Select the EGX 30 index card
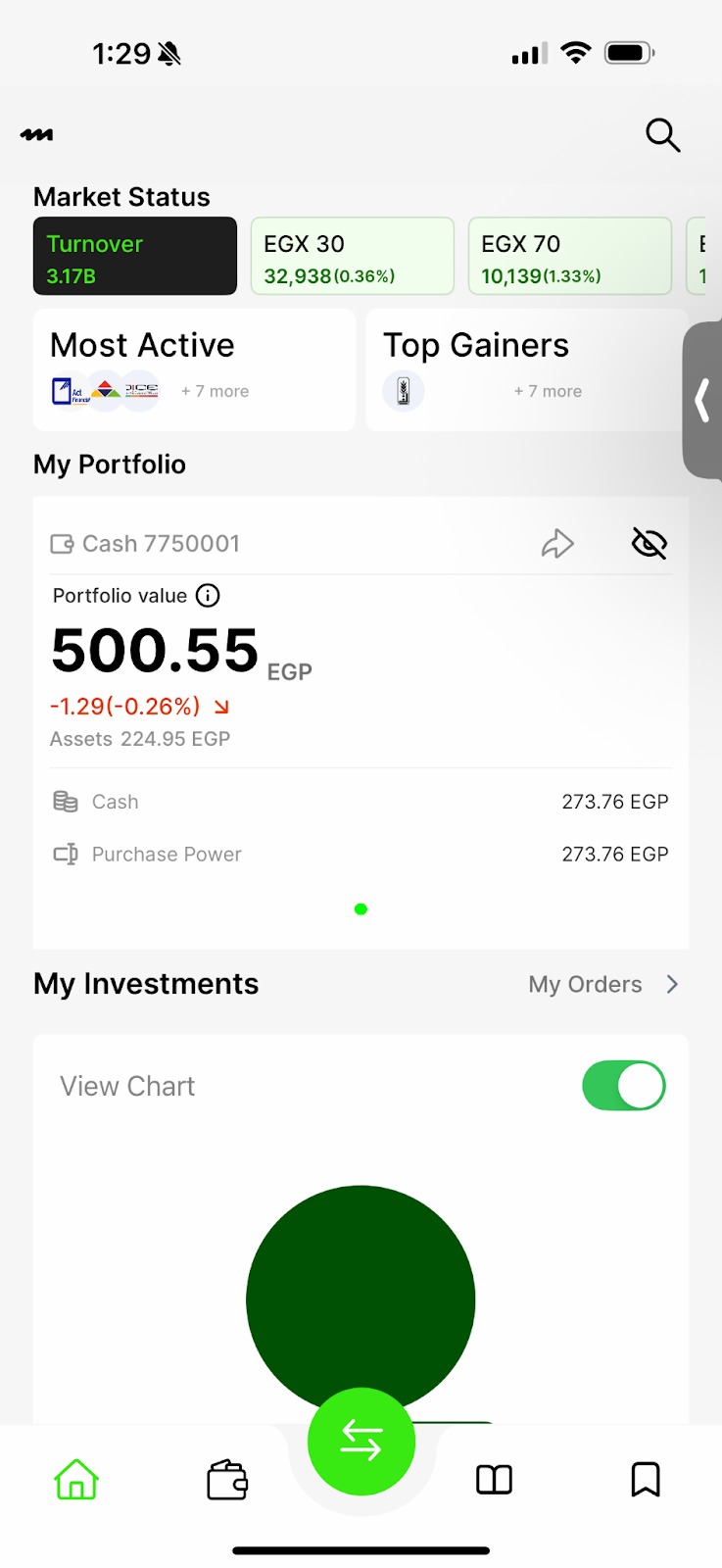 click(353, 257)
